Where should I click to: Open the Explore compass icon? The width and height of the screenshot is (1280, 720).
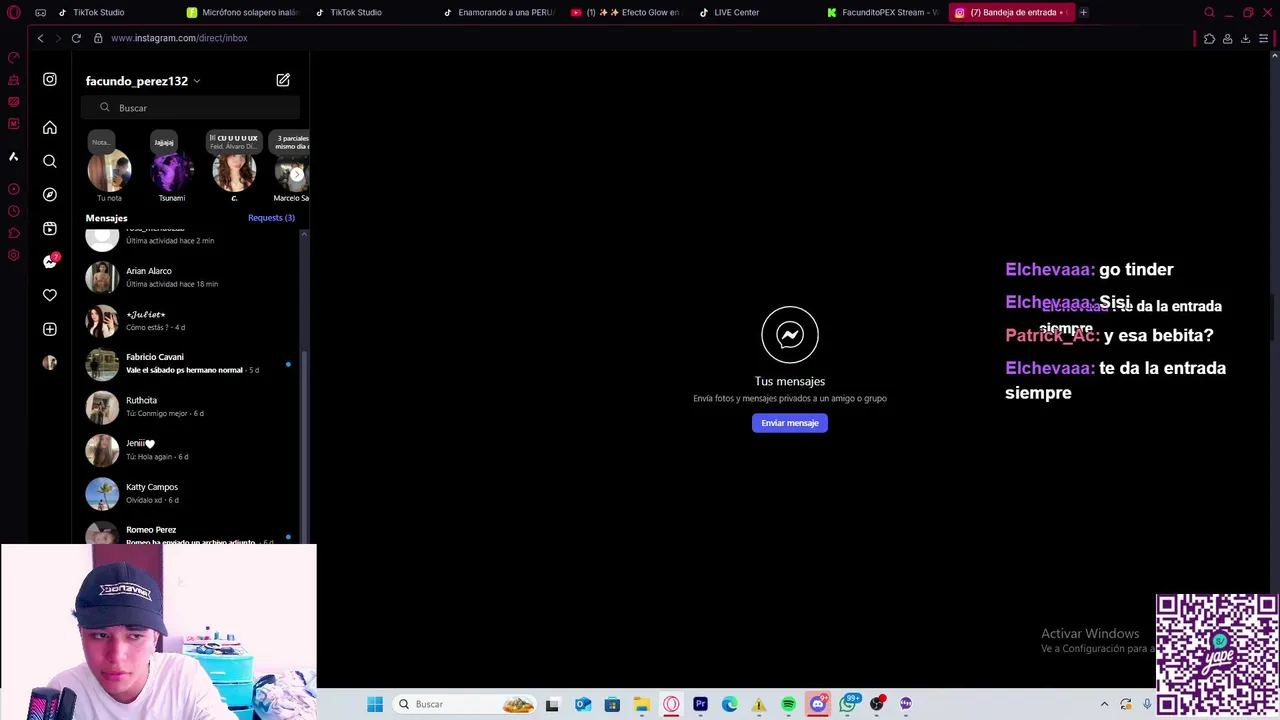point(50,195)
